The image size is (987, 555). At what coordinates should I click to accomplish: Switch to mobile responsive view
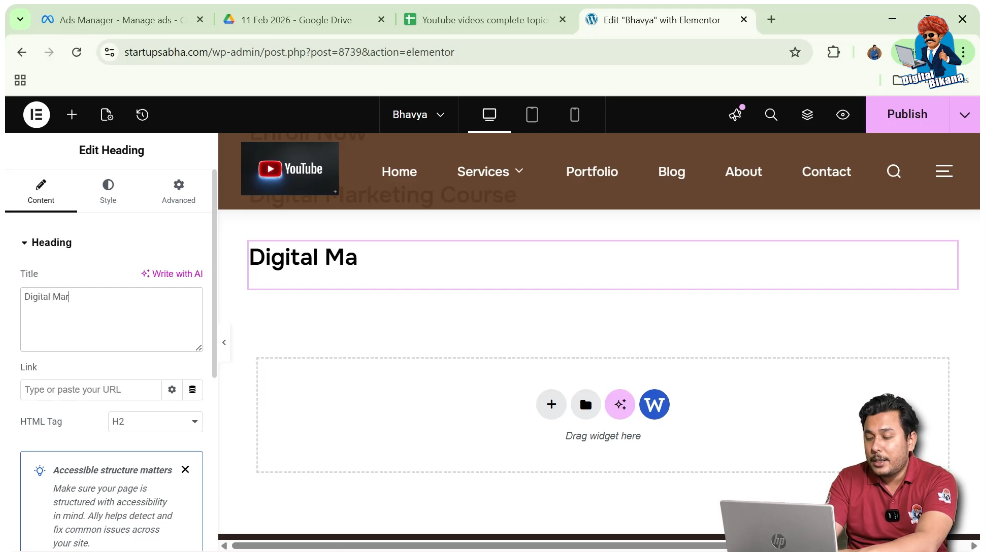574,115
